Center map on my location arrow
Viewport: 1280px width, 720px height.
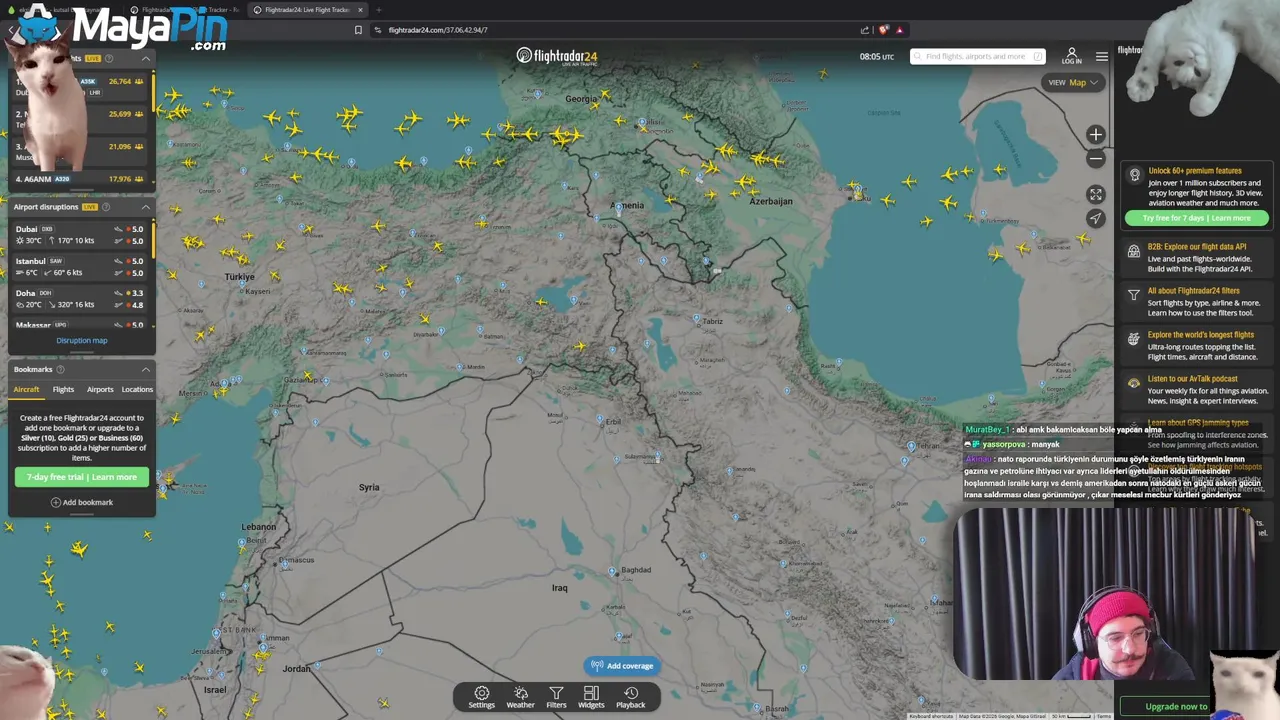1096,218
